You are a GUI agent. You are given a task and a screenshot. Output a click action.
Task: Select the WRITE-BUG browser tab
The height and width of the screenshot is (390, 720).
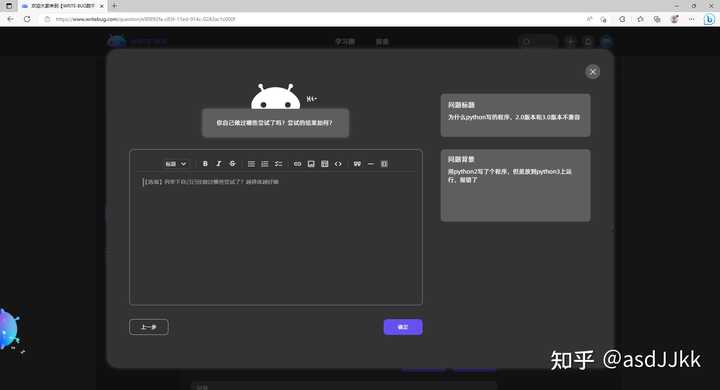[62, 6]
